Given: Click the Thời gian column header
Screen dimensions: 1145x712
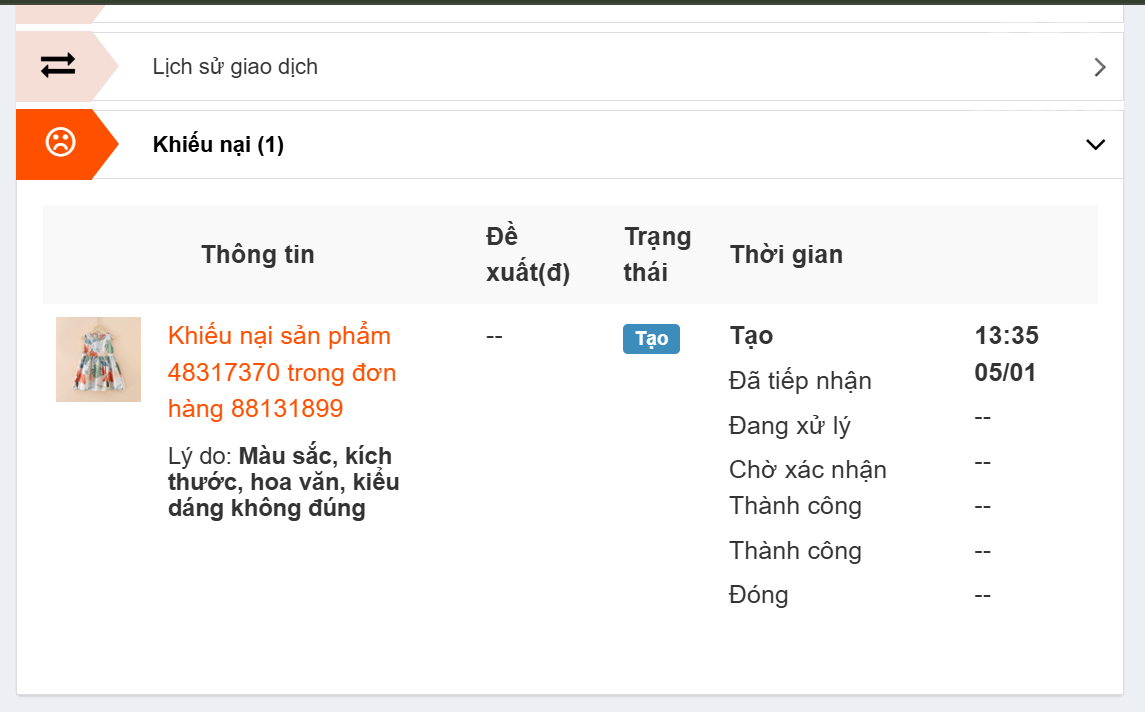Looking at the screenshot, I should pyautogui.click(x=786, y=255).
